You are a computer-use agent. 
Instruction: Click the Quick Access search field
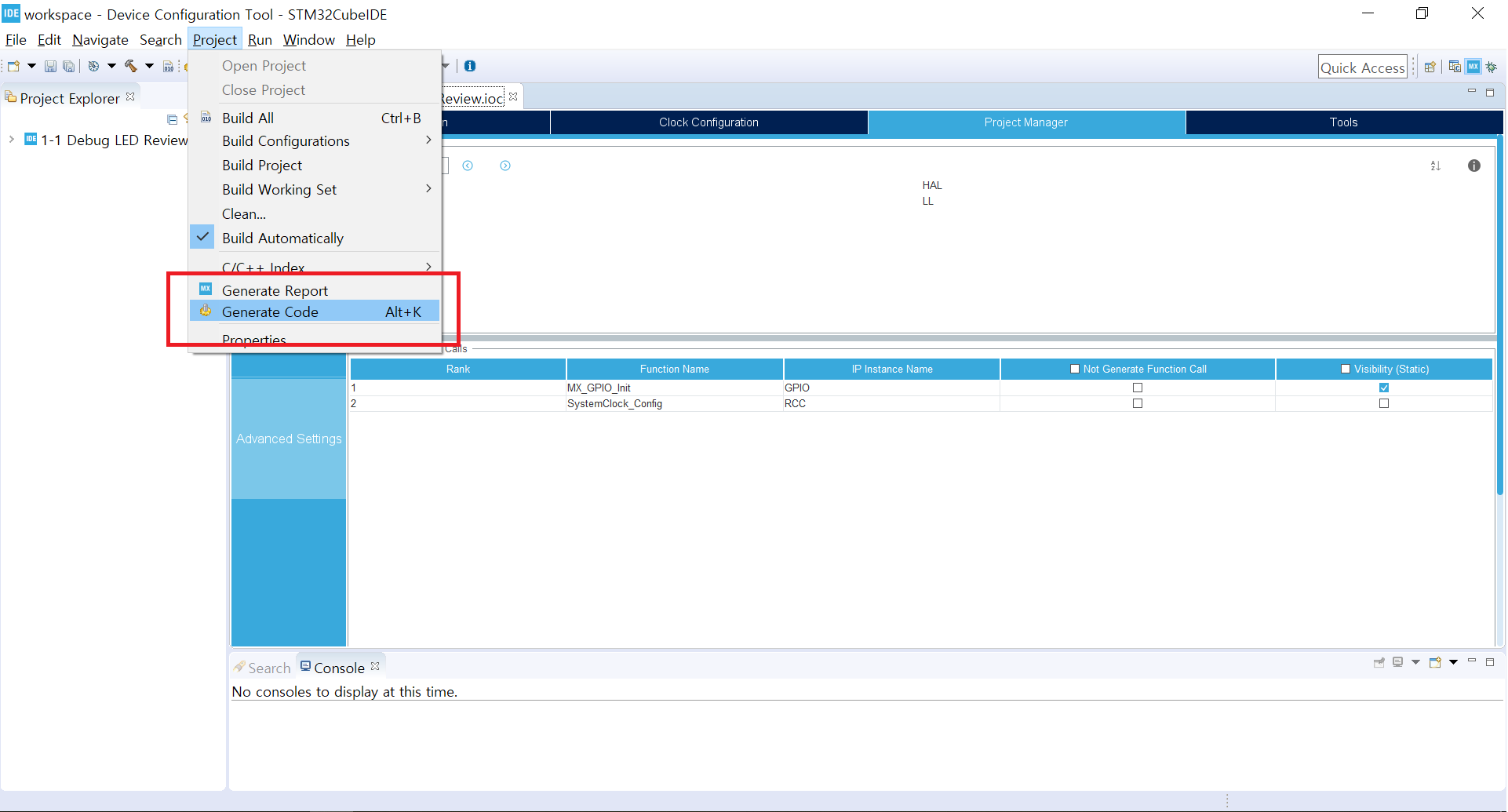click(1363, 67)
